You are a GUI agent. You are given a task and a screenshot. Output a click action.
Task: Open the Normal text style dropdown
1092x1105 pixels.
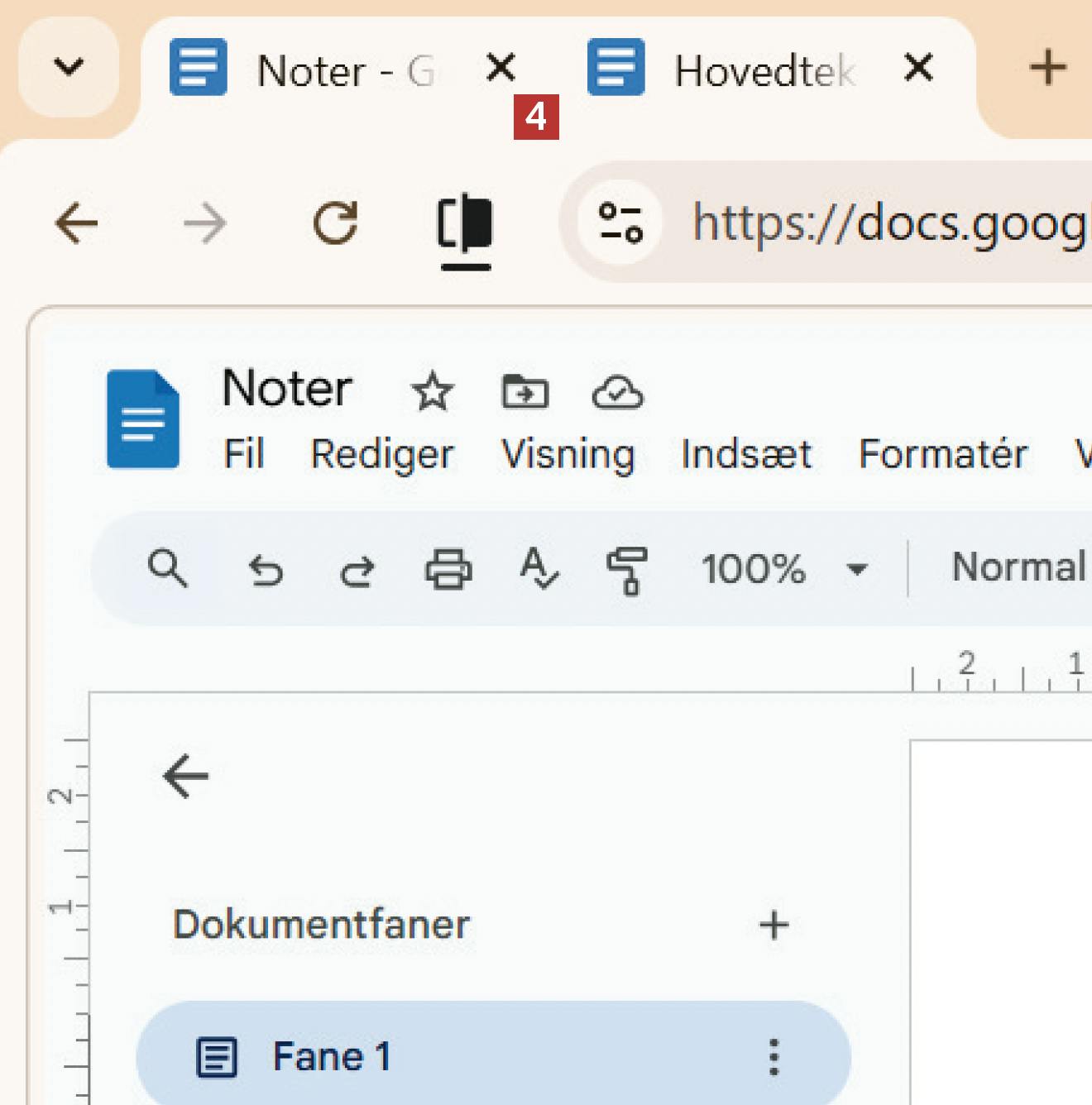point(1019,567)
